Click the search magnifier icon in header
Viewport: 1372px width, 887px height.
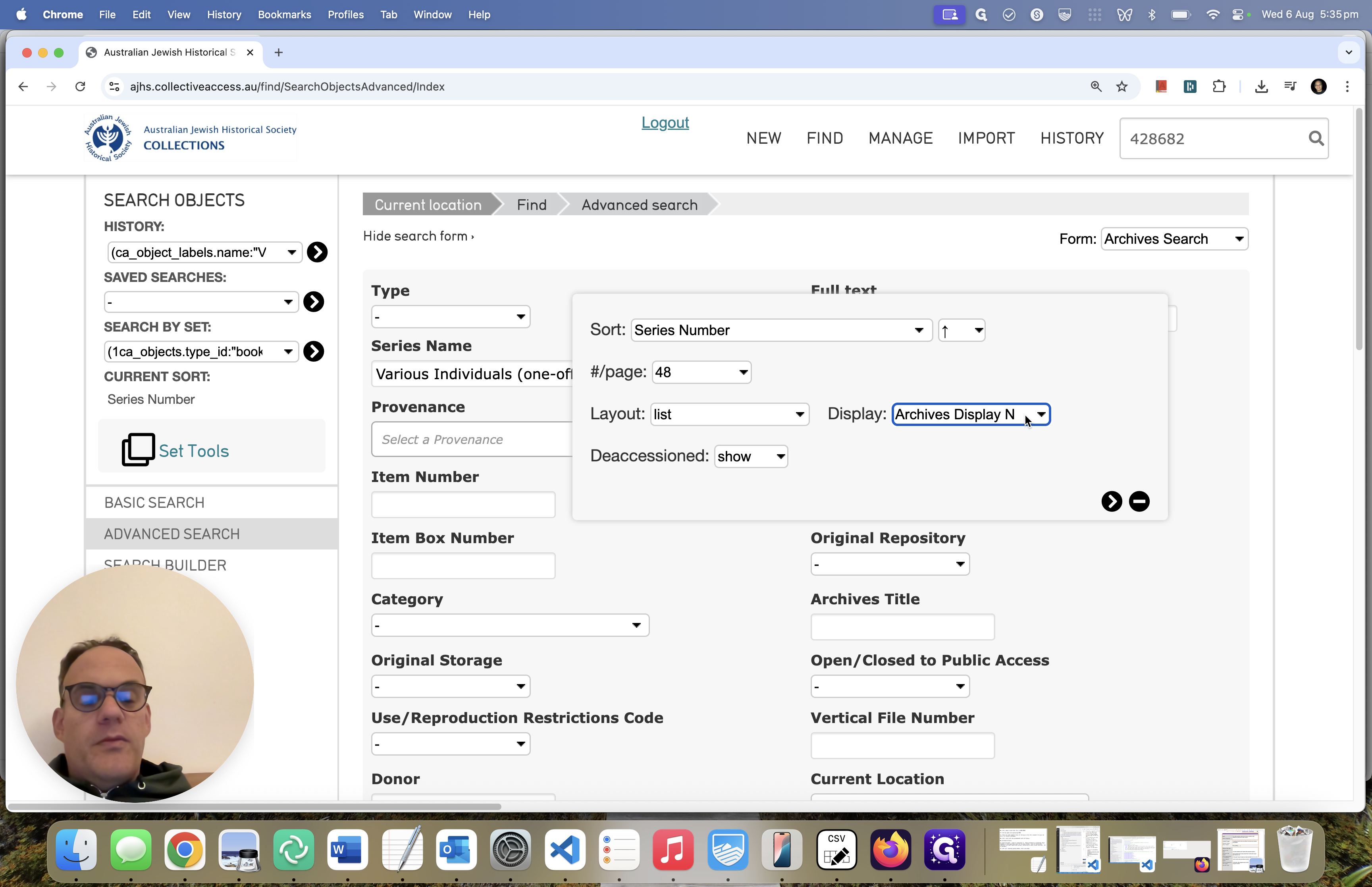click(x=1316, y=138)
